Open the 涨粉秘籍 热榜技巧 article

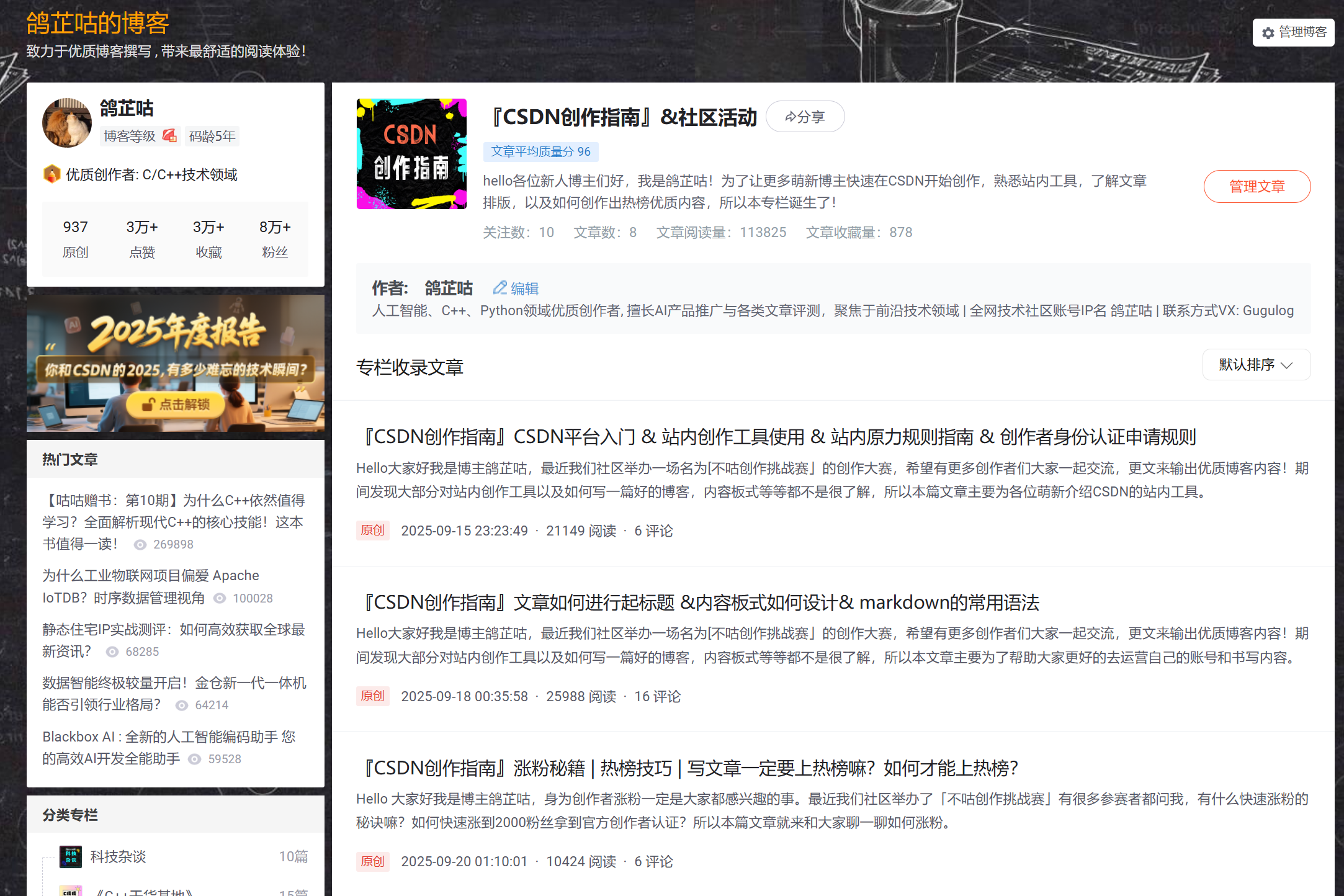pos(686,768)
